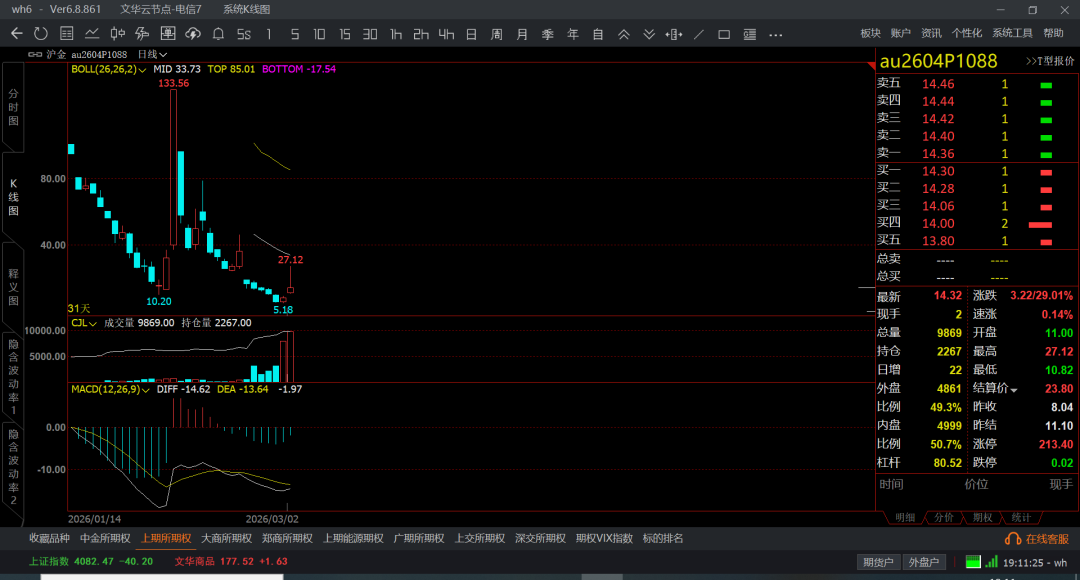Select 期权VIX指数 bottom tab

pyautogui.click(x=604, y=538)
